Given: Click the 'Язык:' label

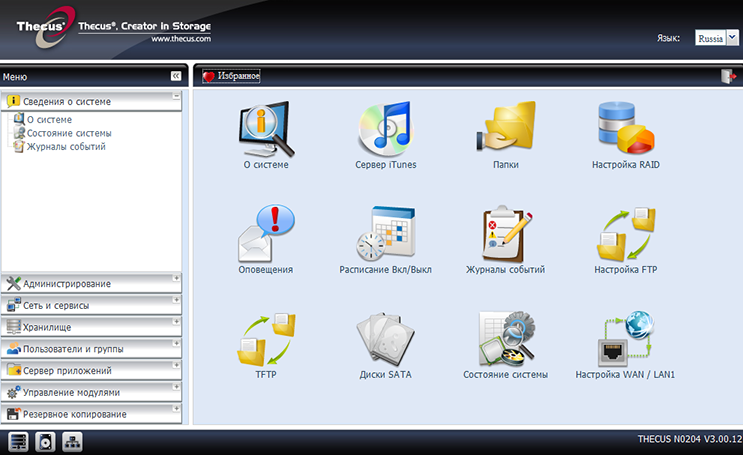Looking at the screenshot, I should tap(668, 38).
